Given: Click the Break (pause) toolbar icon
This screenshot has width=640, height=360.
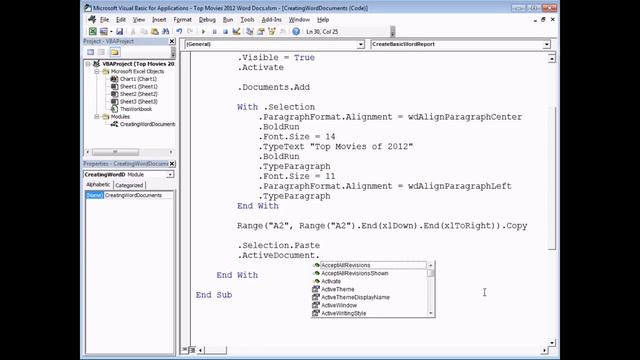Looking at the screenshot, I should point(214,31).
